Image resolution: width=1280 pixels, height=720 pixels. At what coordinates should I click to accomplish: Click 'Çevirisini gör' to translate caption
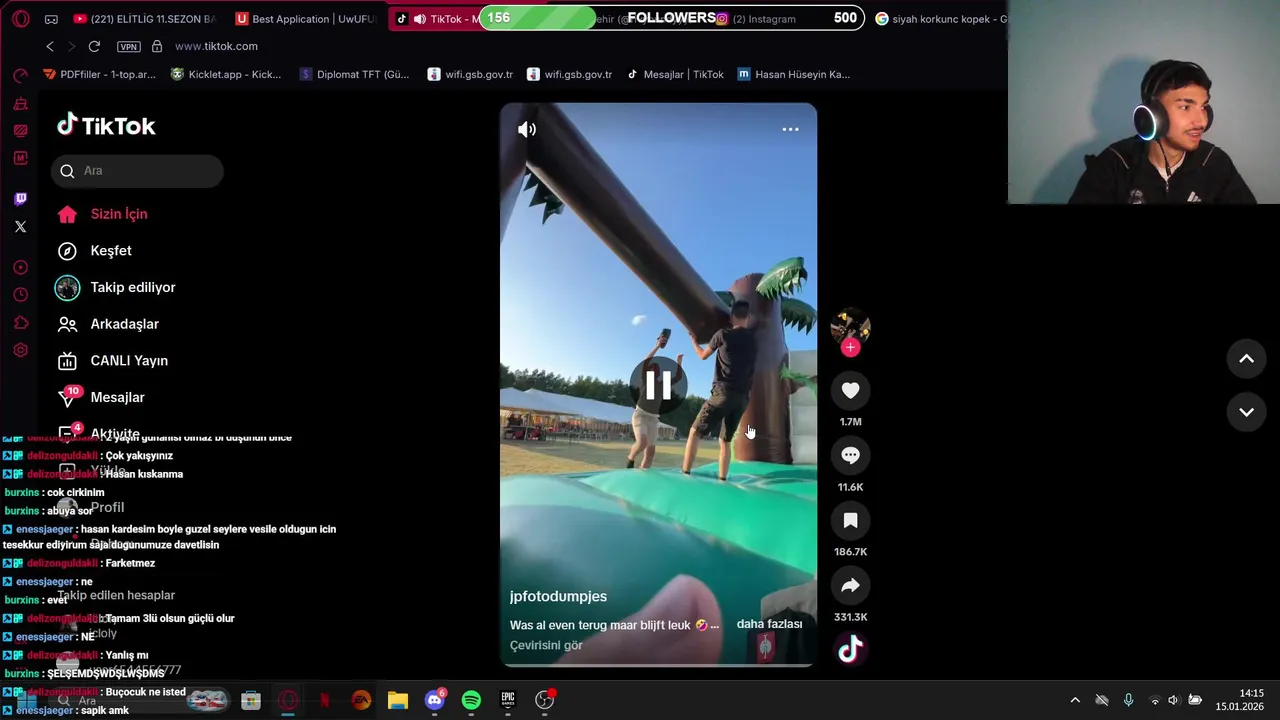(546, 645)
